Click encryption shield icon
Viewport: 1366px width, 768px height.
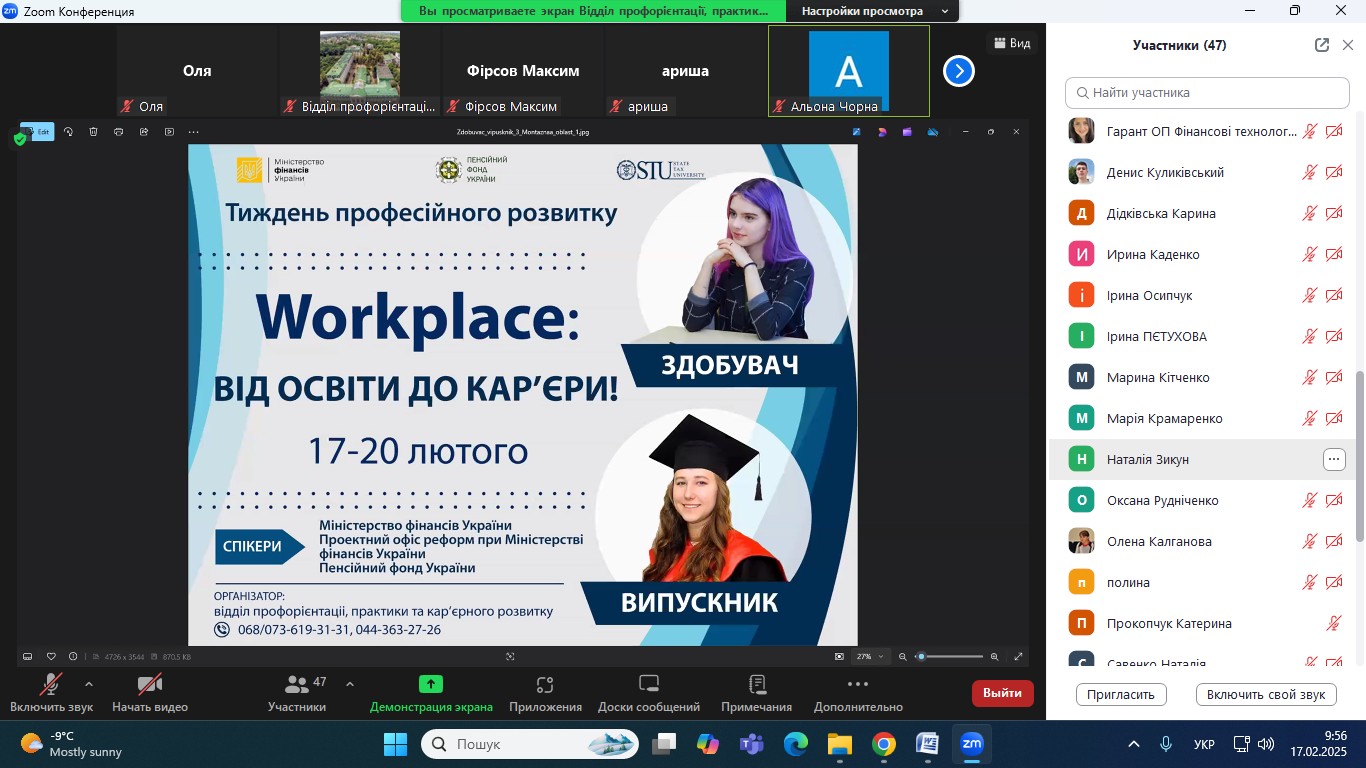click(x=20, y=140)
